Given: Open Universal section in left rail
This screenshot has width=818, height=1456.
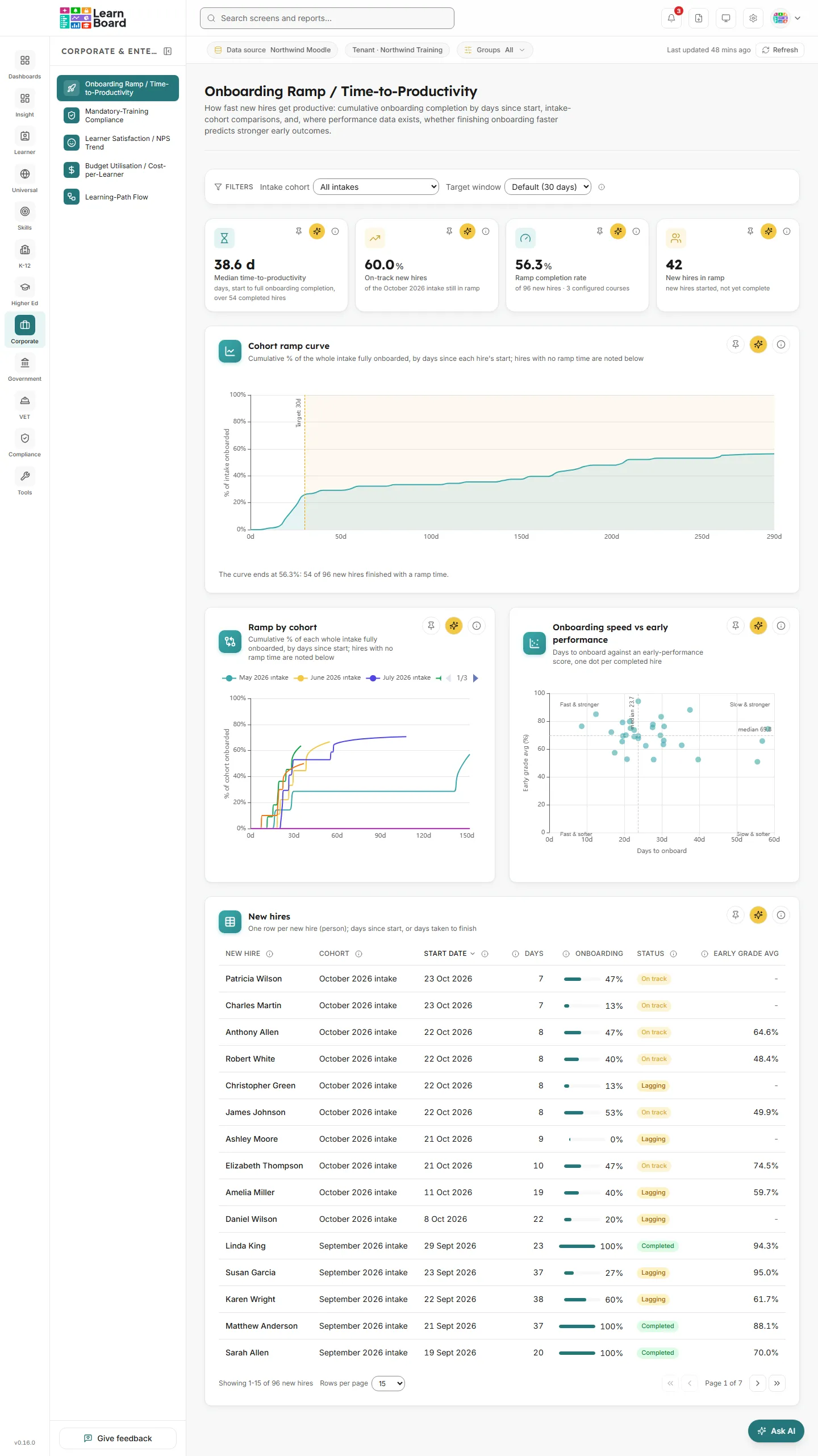Looking at the screenshot, I should coord(24,179).
